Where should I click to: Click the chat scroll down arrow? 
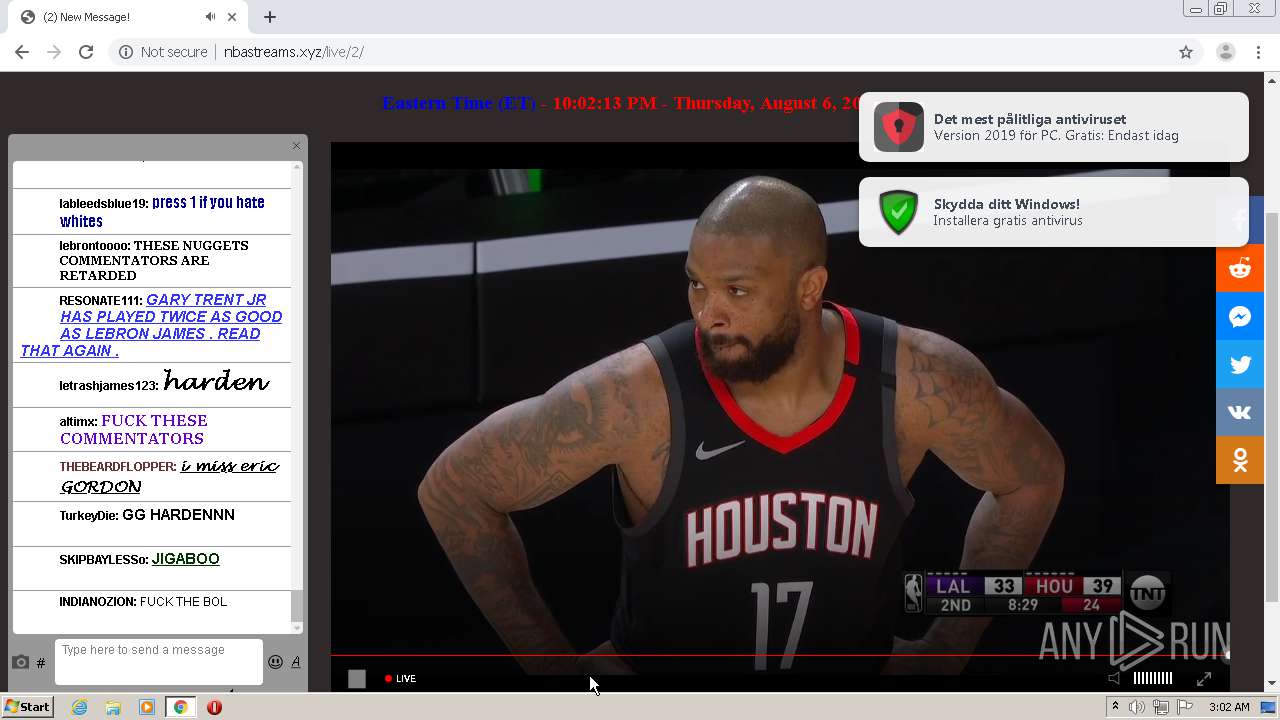point(296,628)
